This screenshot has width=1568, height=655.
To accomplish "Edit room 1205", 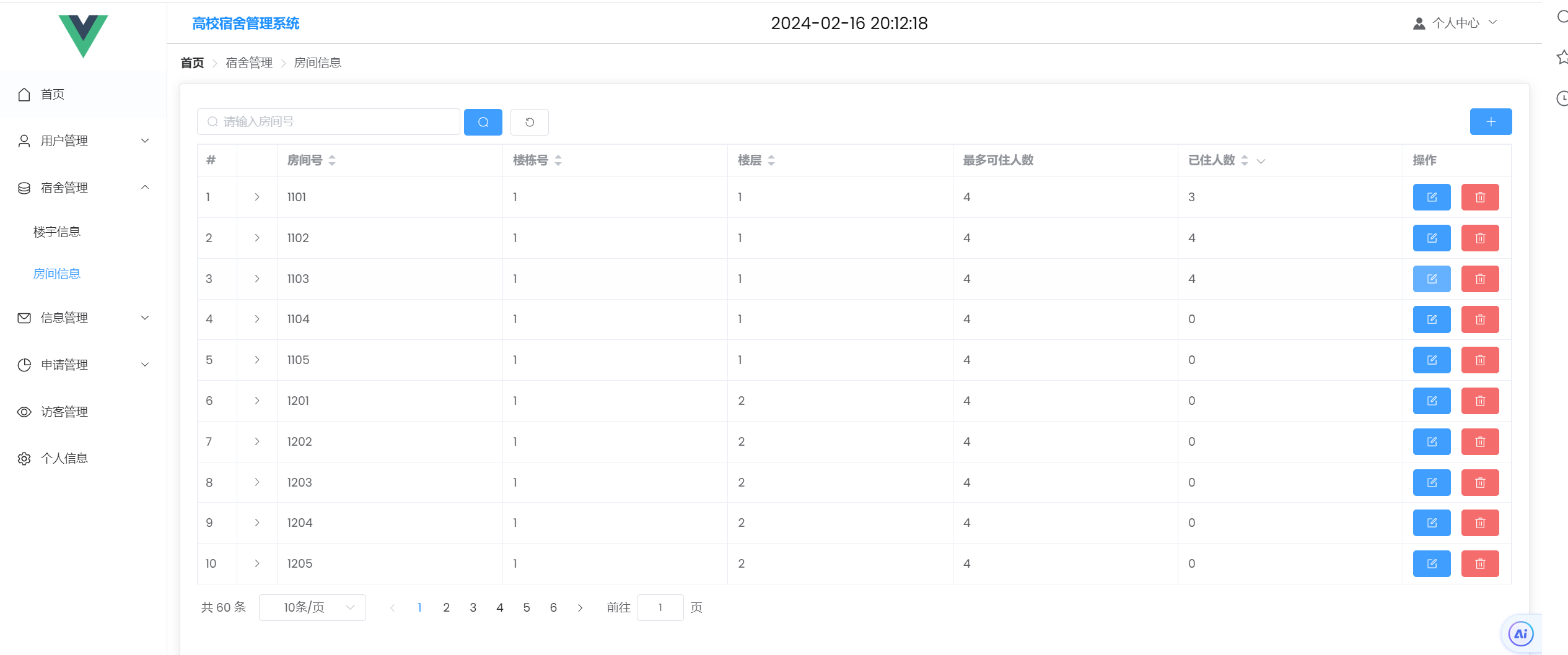I will (1431, 563).
